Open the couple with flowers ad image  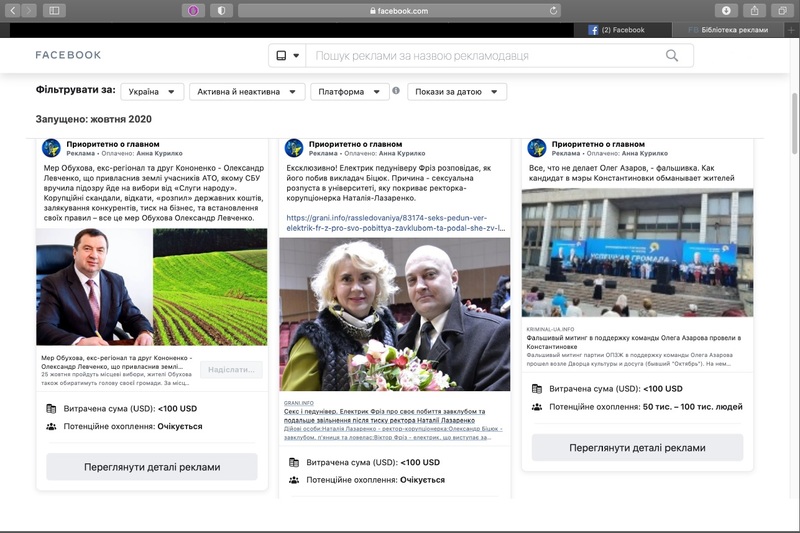point(394,315)
